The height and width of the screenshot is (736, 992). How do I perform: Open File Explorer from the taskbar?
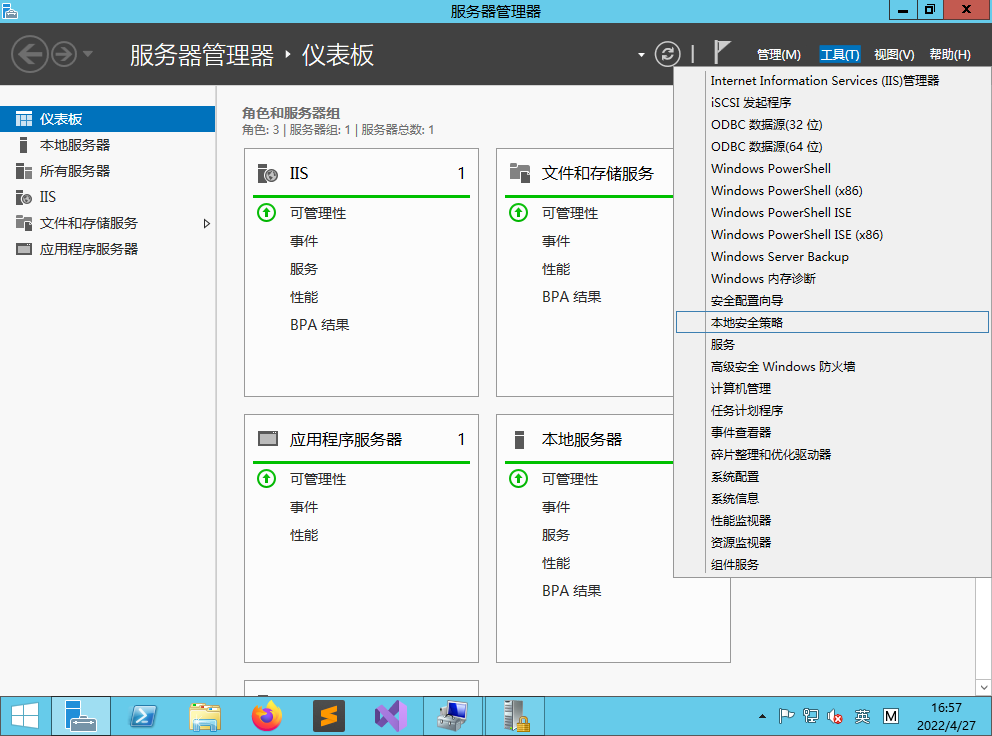point(205,716)
